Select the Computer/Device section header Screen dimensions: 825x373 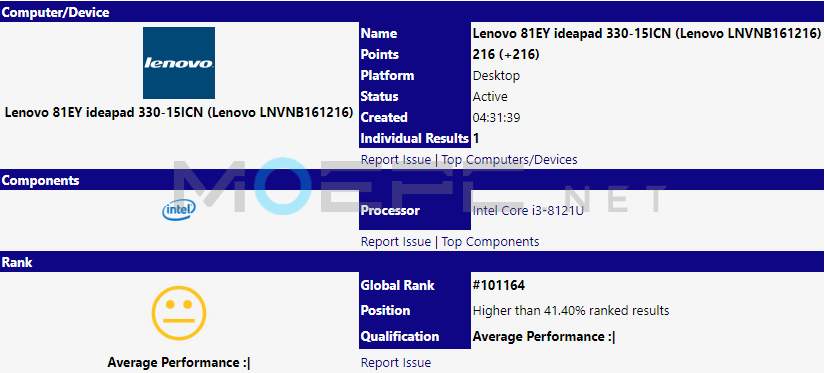click(x=412, y=12)
